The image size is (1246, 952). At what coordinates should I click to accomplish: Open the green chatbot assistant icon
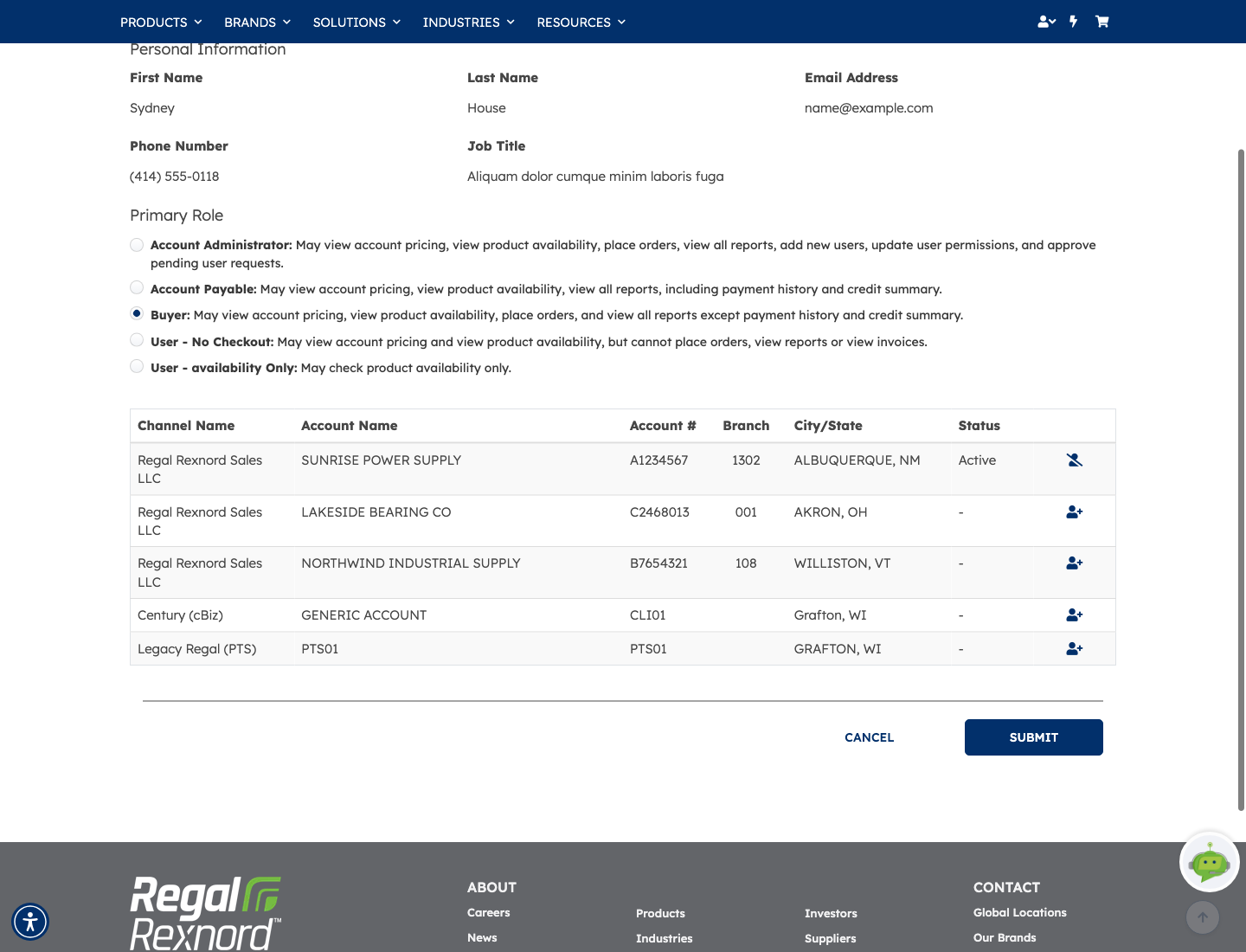point(1209,862)
